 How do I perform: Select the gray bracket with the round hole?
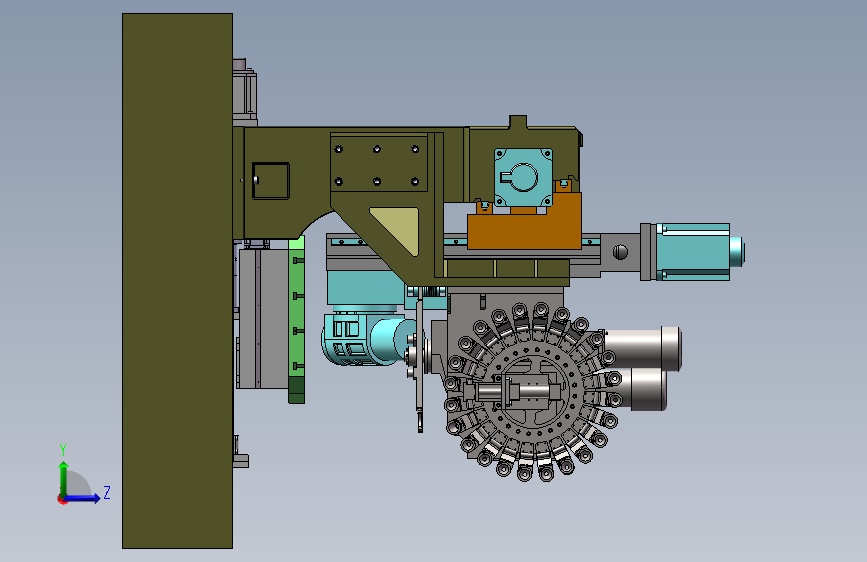coord(620,252)
